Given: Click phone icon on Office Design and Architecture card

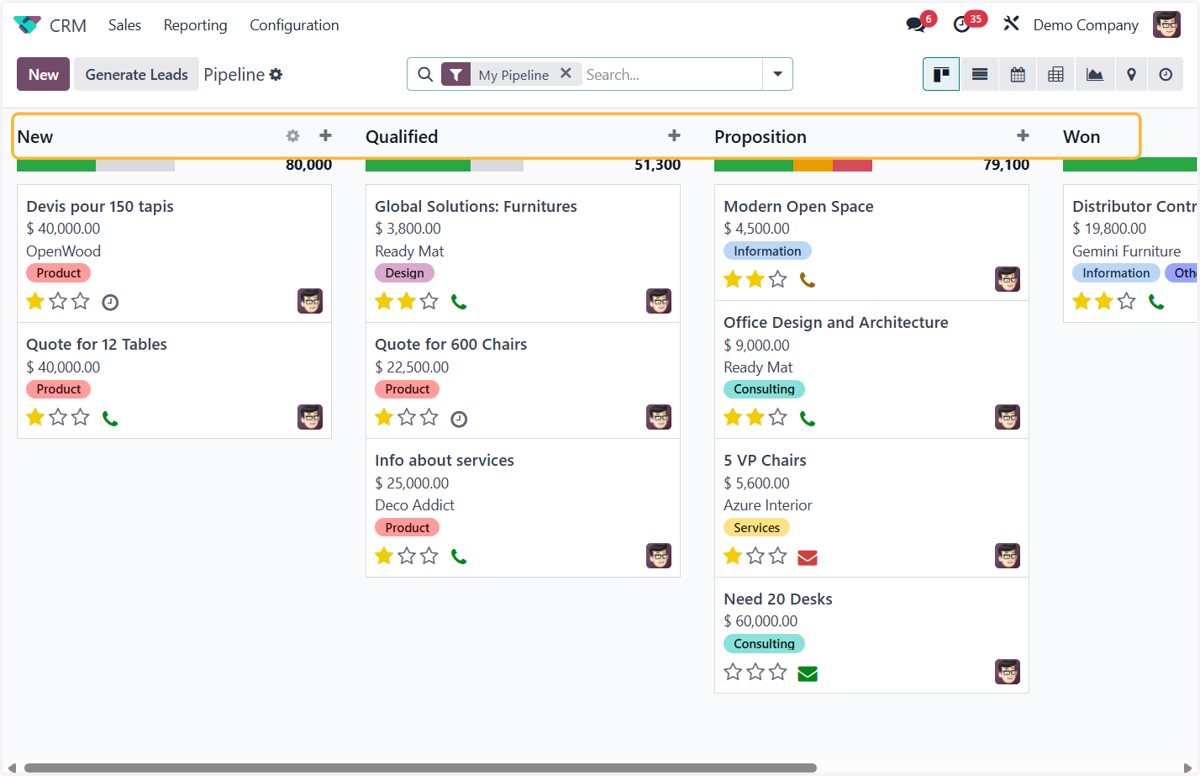Looking at the screenshot, I should click(808, 419).
